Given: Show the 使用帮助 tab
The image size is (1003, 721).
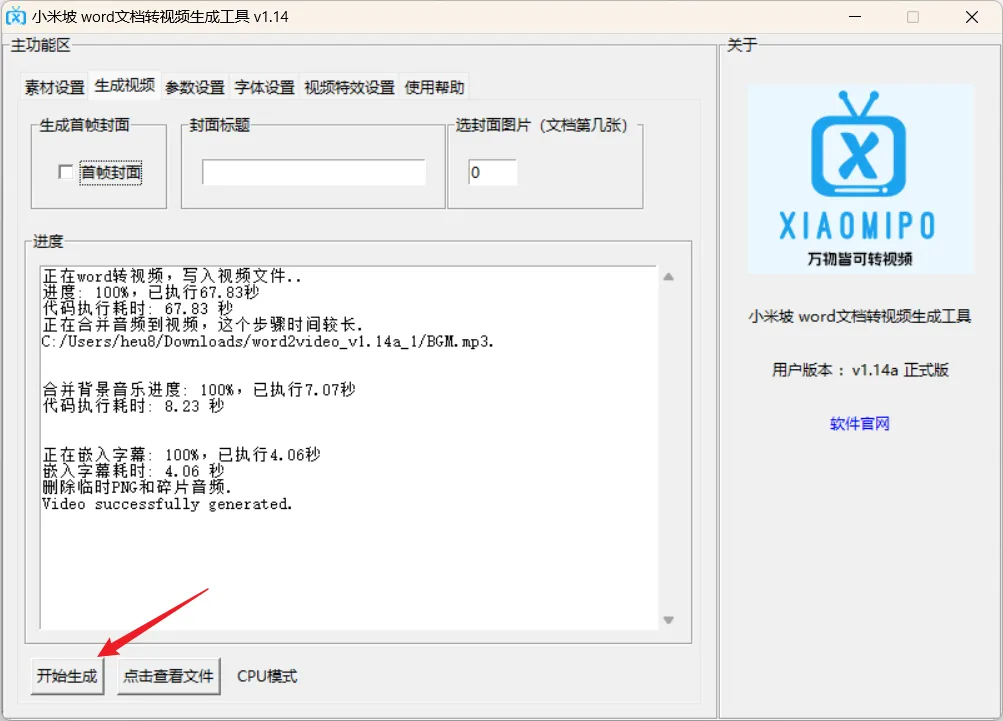Looking at the screenshot, I should pos(434,87).
